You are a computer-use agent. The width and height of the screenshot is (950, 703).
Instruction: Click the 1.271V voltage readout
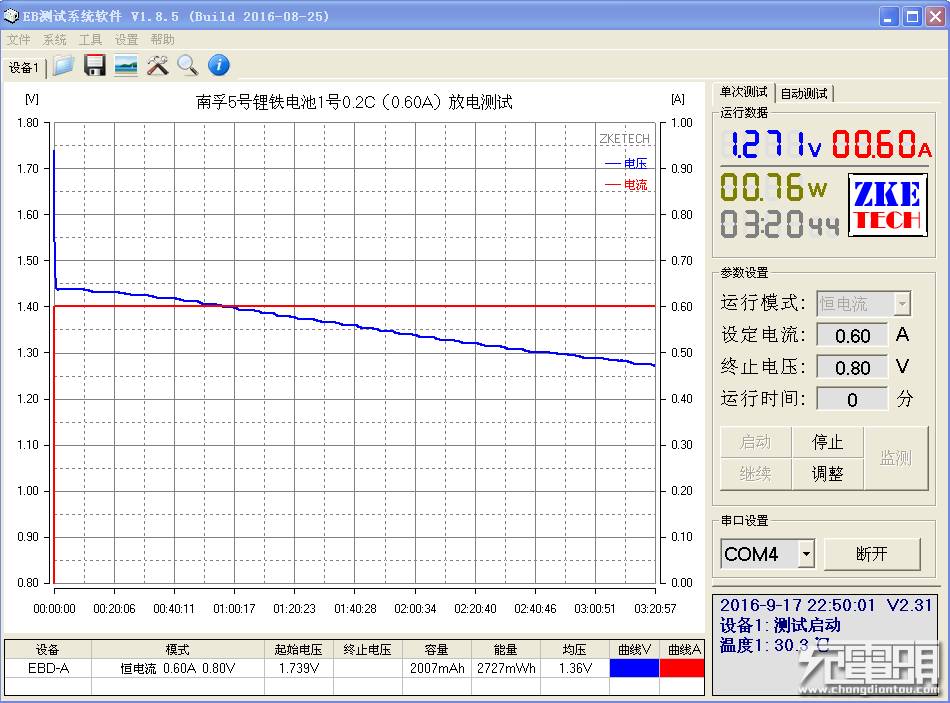[x=771, y=144]
